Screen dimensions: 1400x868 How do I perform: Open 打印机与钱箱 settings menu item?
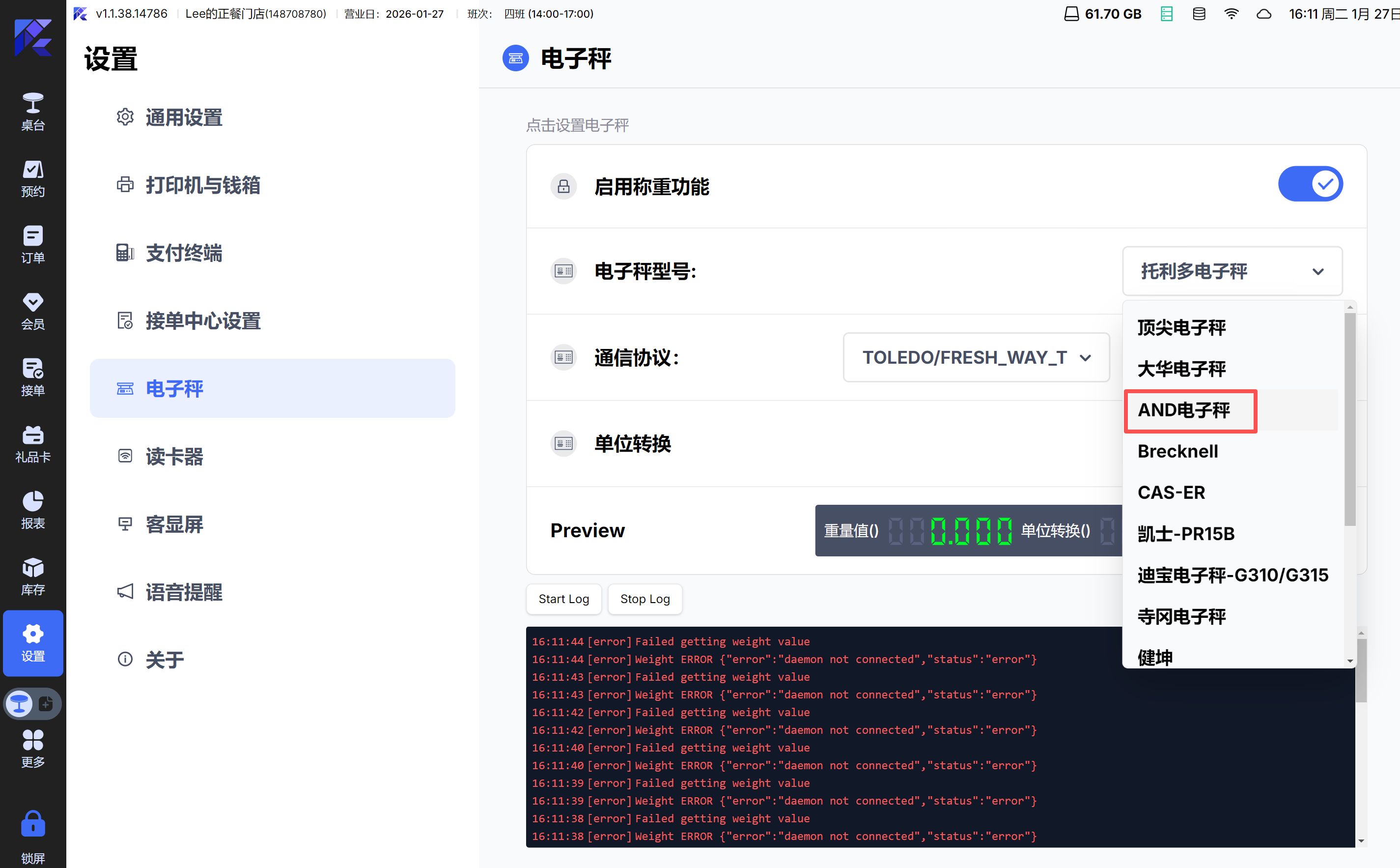202,185
